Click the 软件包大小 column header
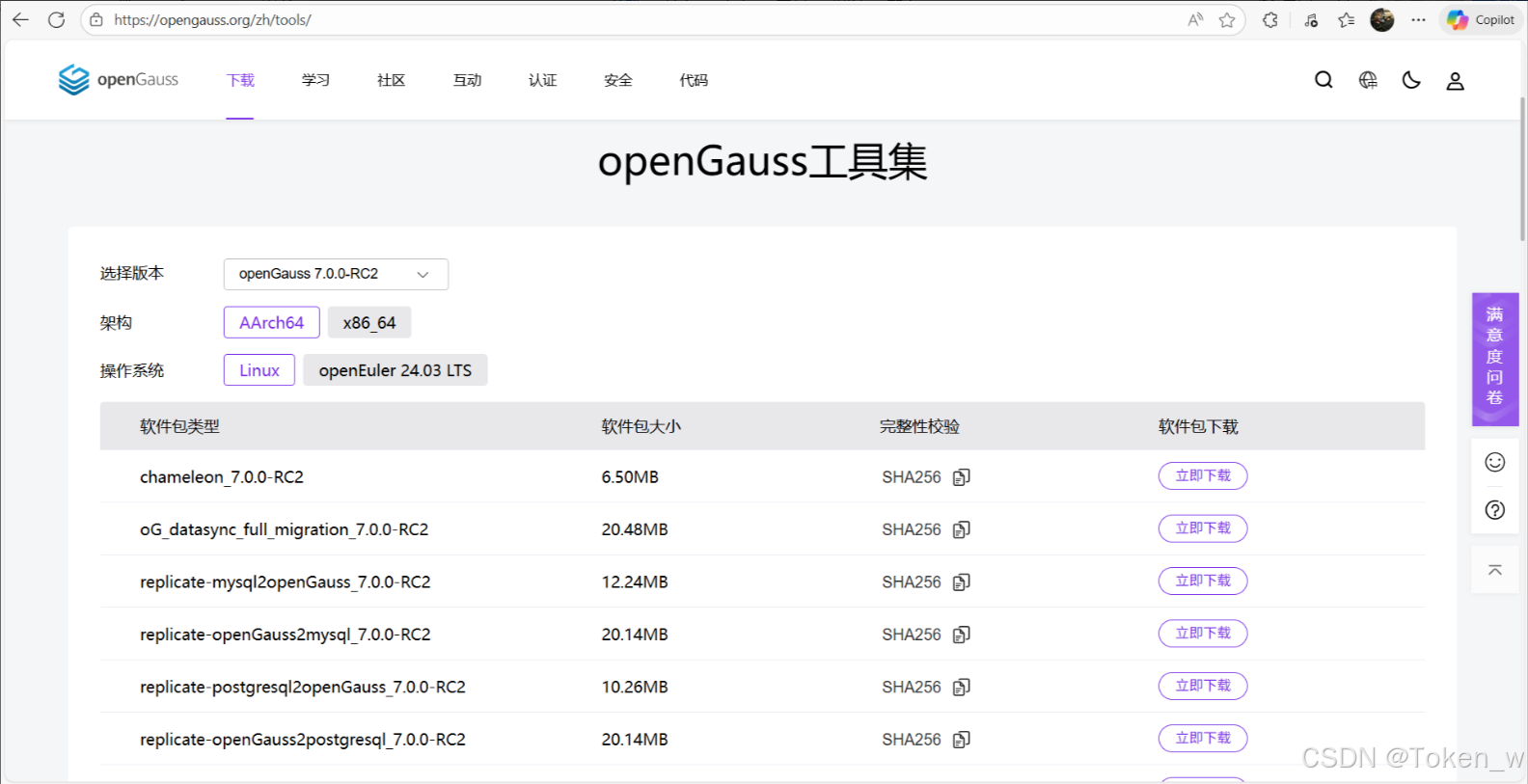The image size is (1528, 784). tap(641, 426)
